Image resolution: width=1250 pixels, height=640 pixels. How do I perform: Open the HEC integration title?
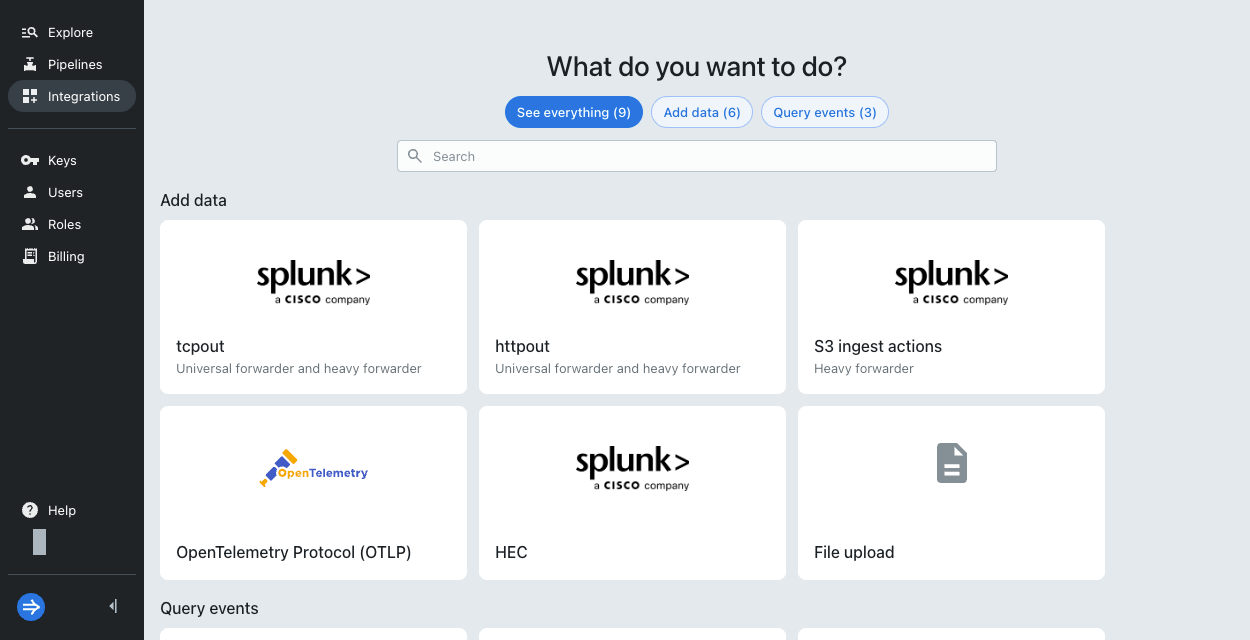[511, 552]
